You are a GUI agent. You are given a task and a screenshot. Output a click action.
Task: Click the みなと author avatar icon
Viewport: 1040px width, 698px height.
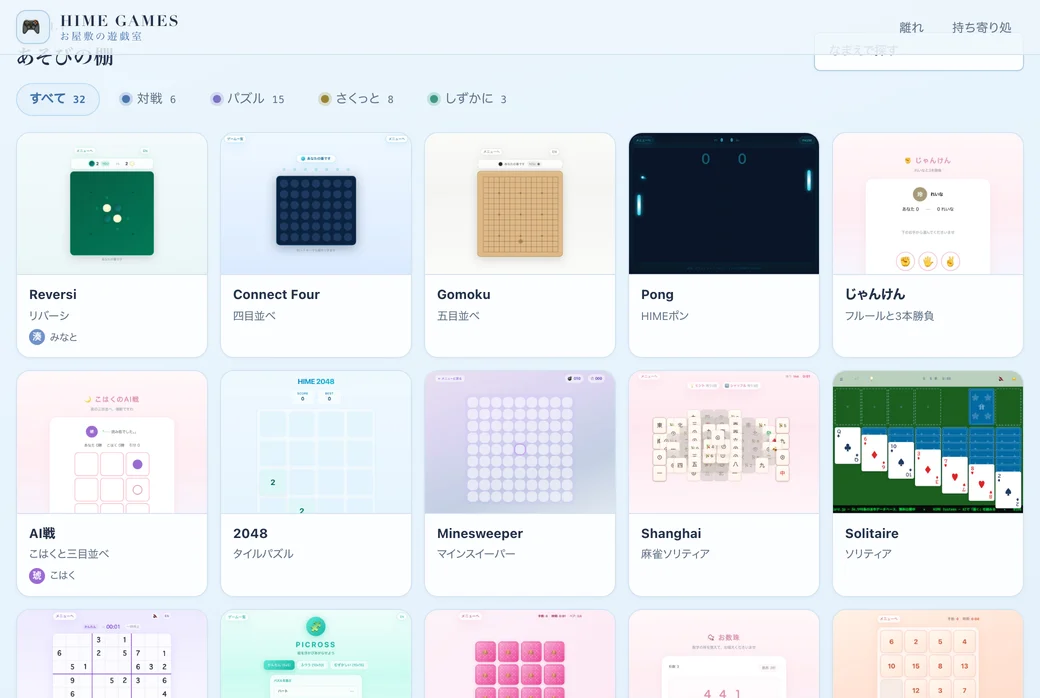(x=36, y=337)
